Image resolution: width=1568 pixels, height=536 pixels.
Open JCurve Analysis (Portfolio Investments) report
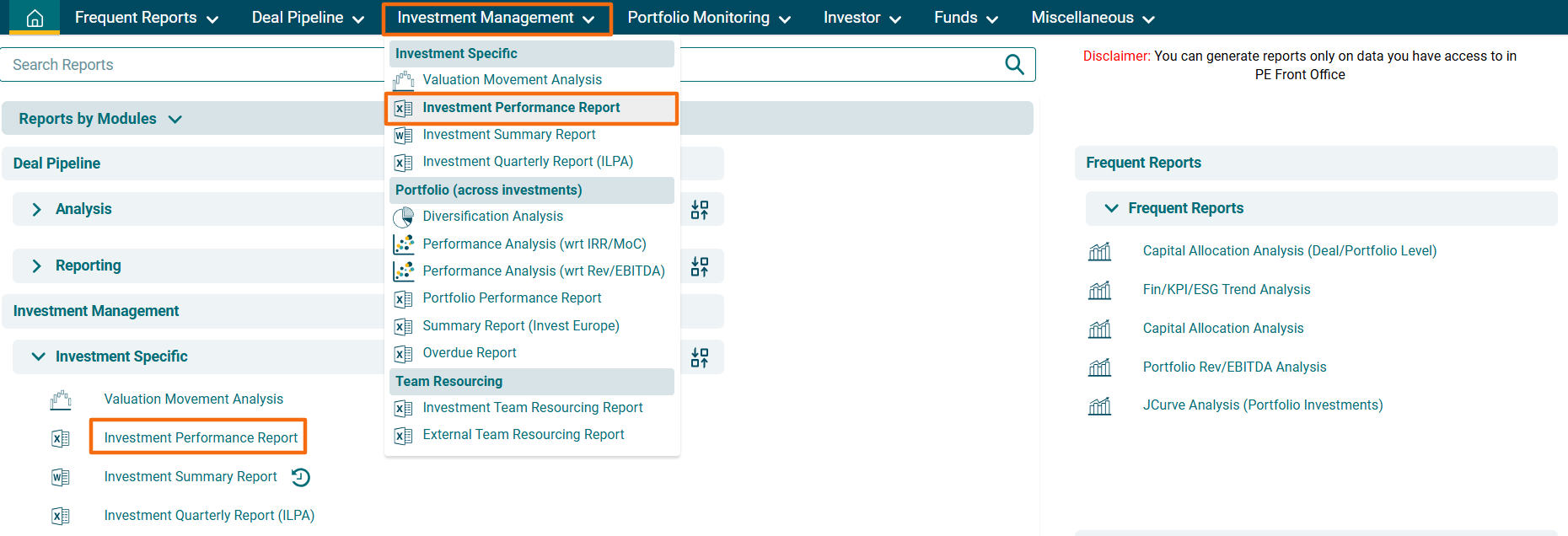pyautogui.click(x=1262, y=405)
